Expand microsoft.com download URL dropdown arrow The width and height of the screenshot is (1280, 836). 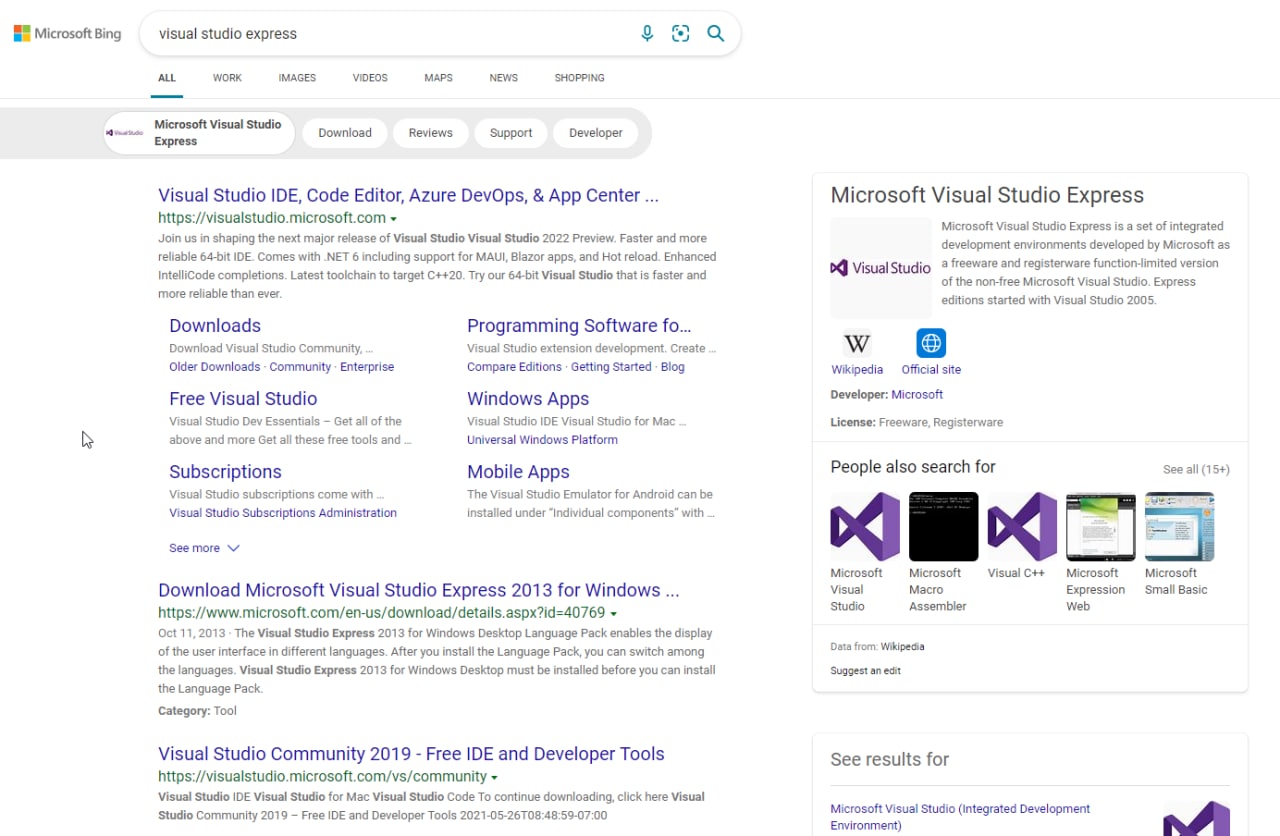point(613,614)
